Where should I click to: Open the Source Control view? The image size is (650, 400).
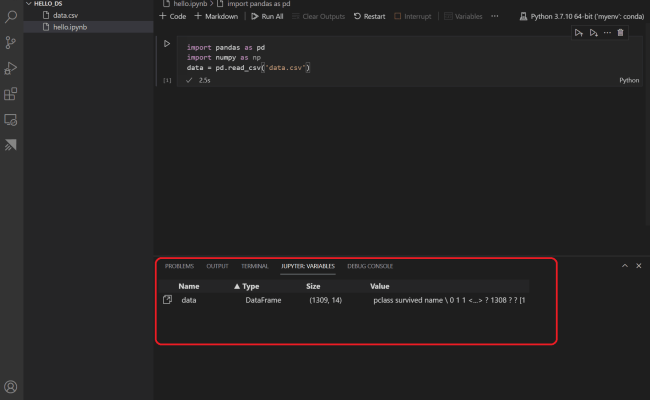coord(11,42)
